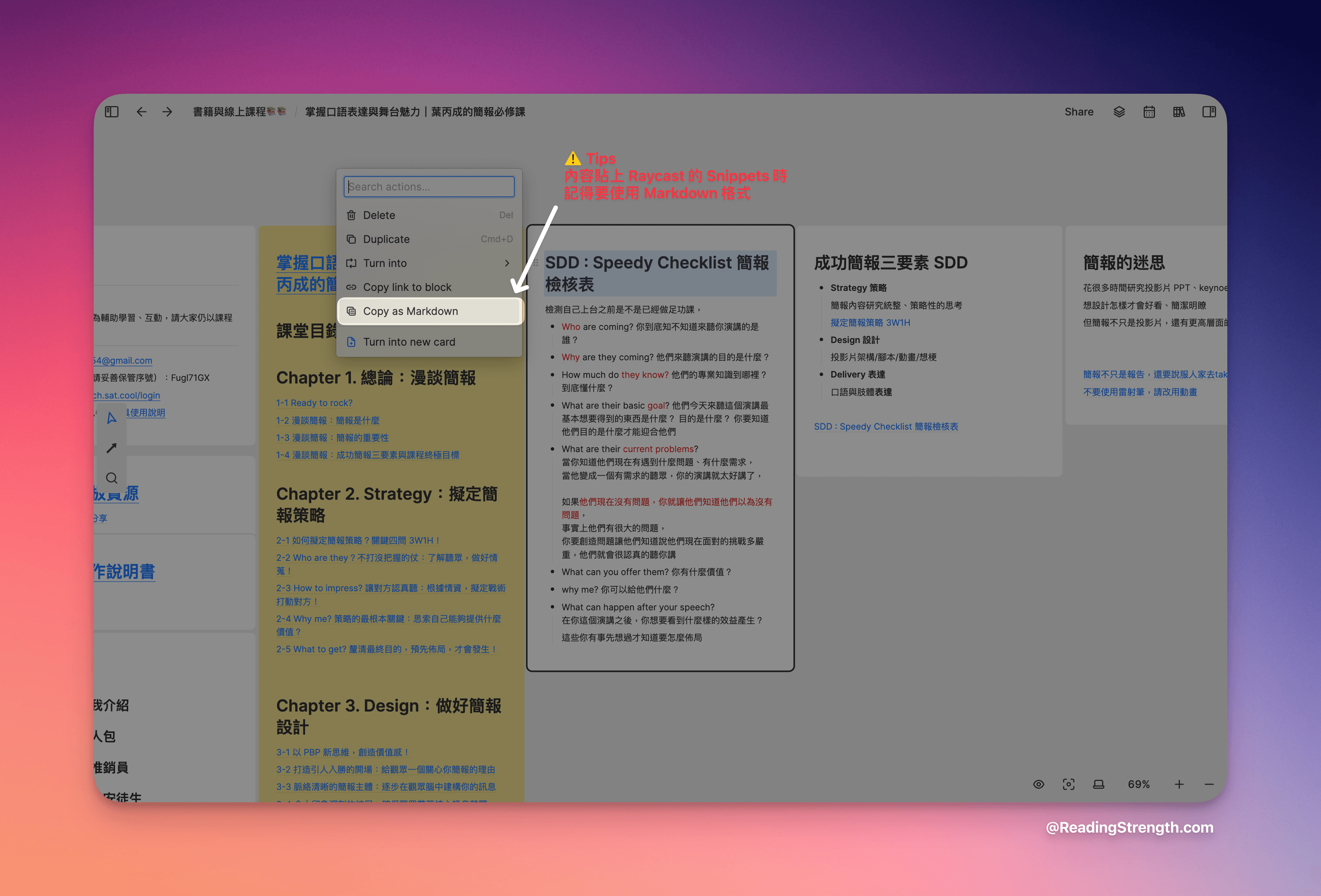
Task: Click the Delivery 表達 bullet
Action: coord(858,374)
